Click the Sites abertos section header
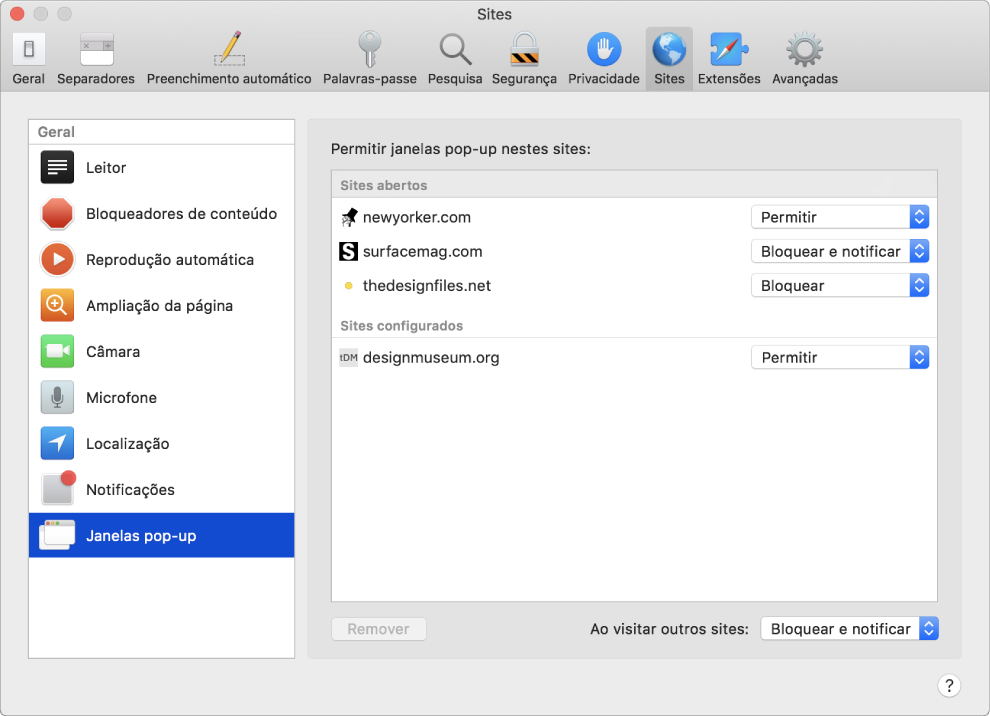Image resolution: width=990 pixels, height=716 pixels. [384, 186]
